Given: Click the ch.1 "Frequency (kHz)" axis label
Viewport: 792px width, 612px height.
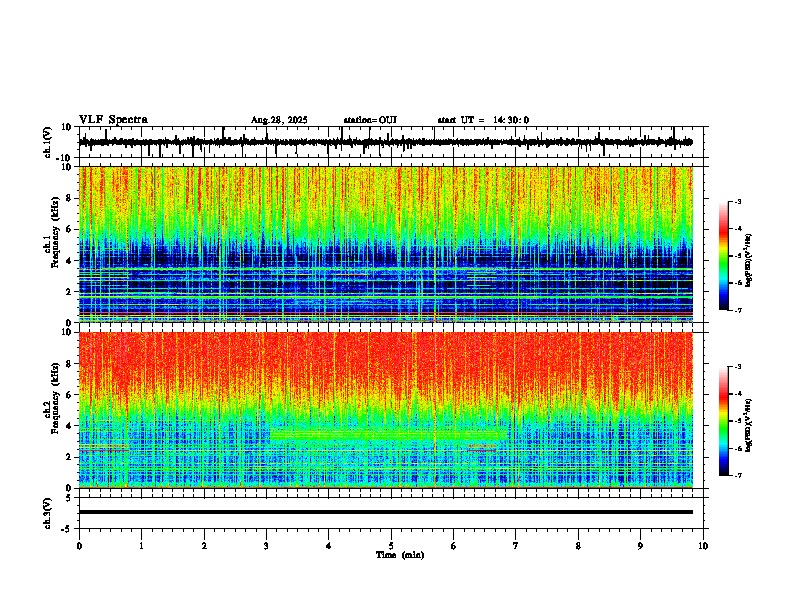Looking at the screenshot, I should coord(55,232).
